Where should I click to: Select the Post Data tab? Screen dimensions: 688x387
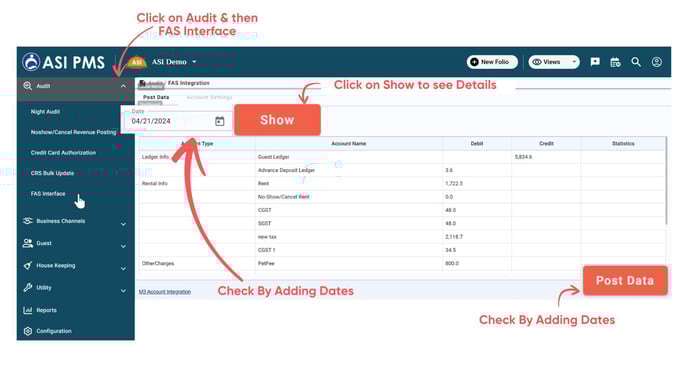tap(156, 97)
